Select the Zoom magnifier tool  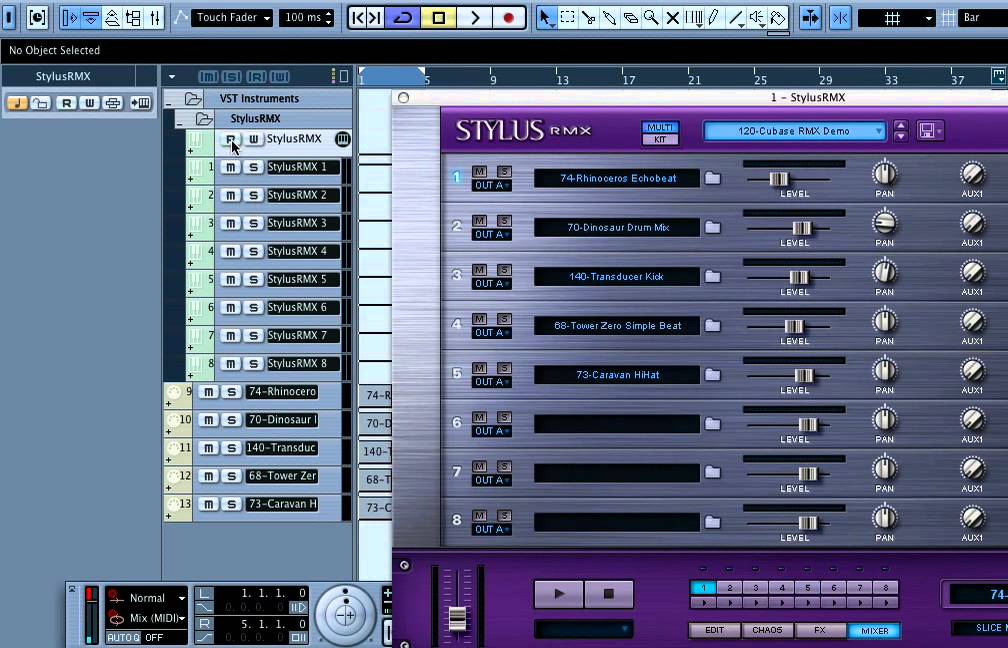coord(651,17)
